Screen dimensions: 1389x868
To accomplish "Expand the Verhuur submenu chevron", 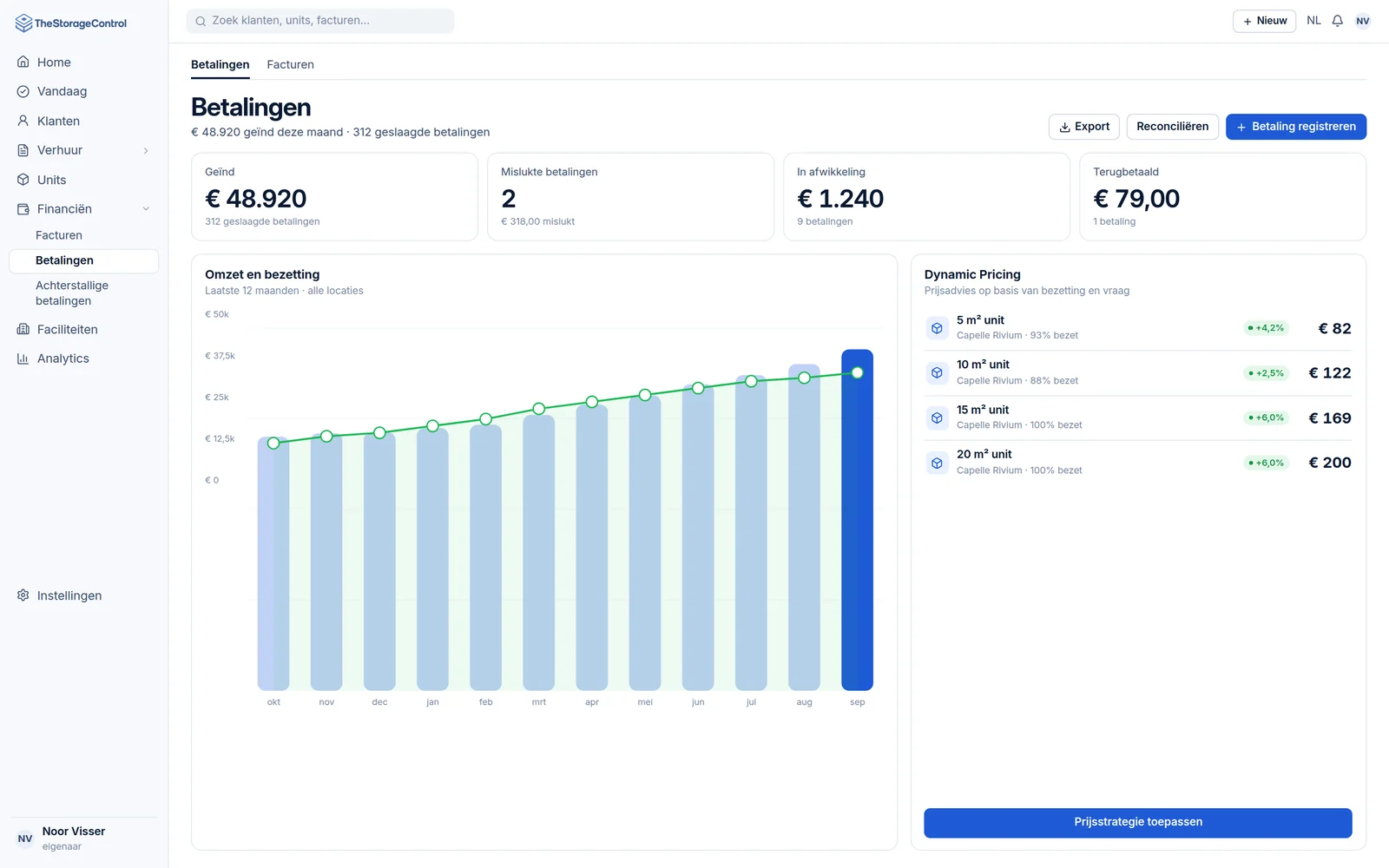I will (x=146, y=151).
